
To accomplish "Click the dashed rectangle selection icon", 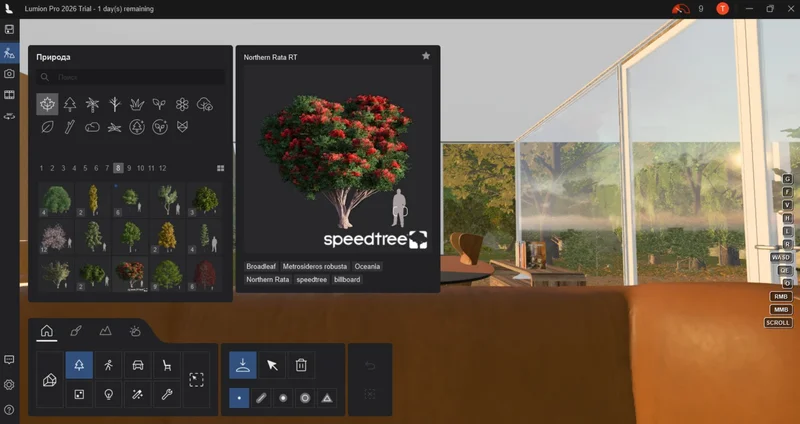I will (196, 380).
